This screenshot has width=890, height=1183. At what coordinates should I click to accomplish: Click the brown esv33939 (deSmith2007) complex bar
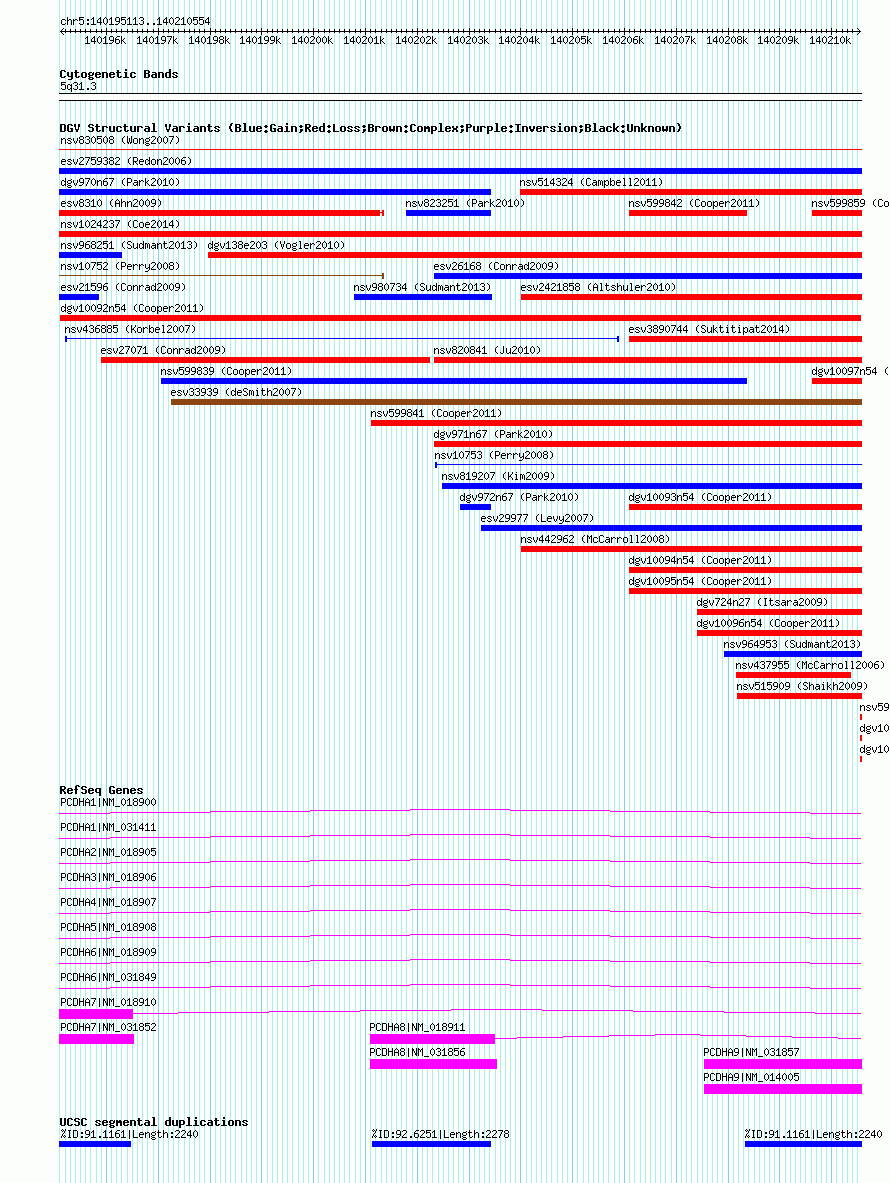click(x=516, y=403)
